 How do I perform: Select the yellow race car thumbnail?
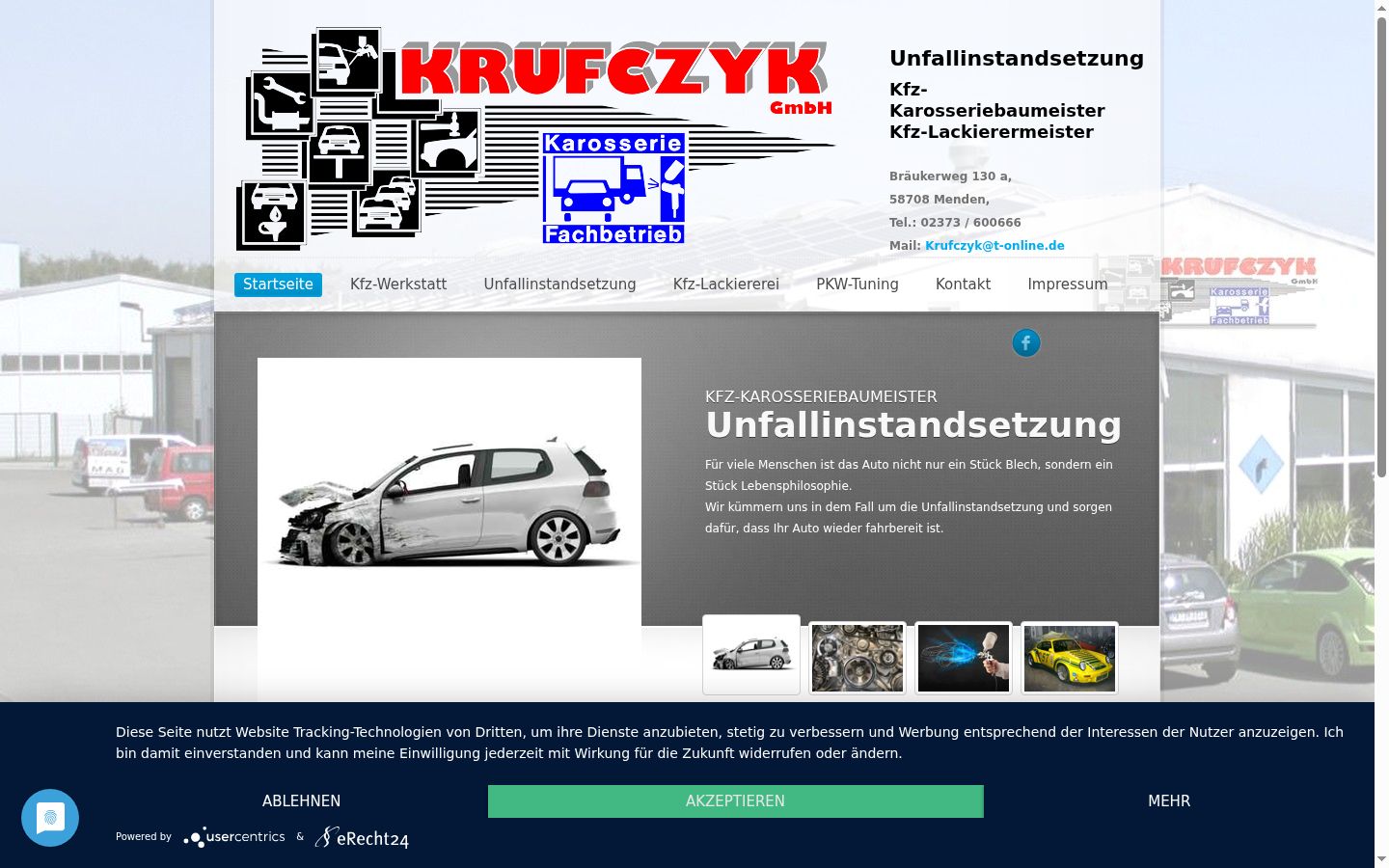[1070, 659]
